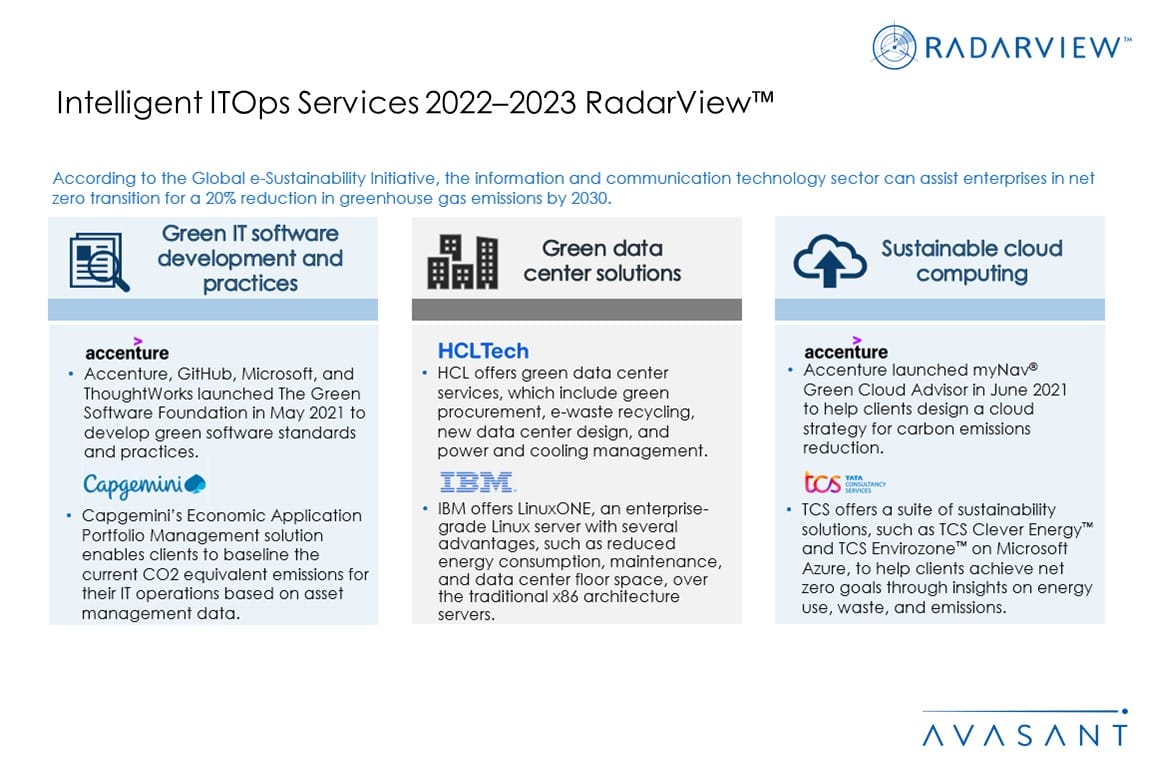The image size is (1152, 768).
Task: Click the TCS Clever Energy bullet paragraph
Action: point(946,558)
